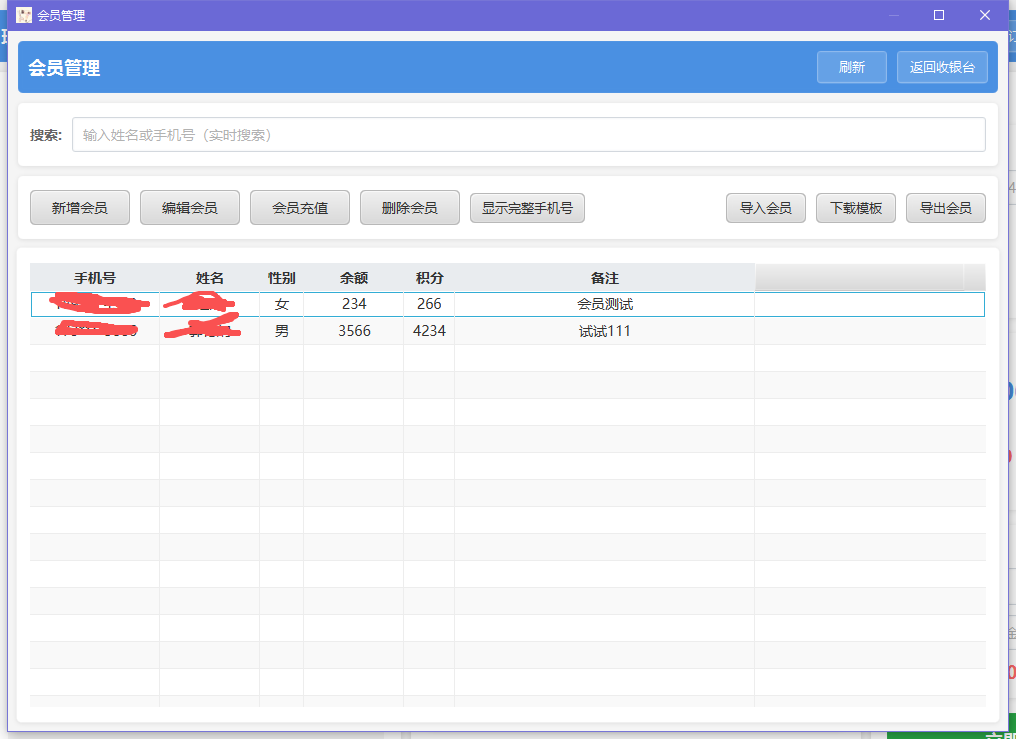Click 会员充值 to recharge member
Image resolution: width=1016 pixels, height=739 pixels.
click(300, 208)
